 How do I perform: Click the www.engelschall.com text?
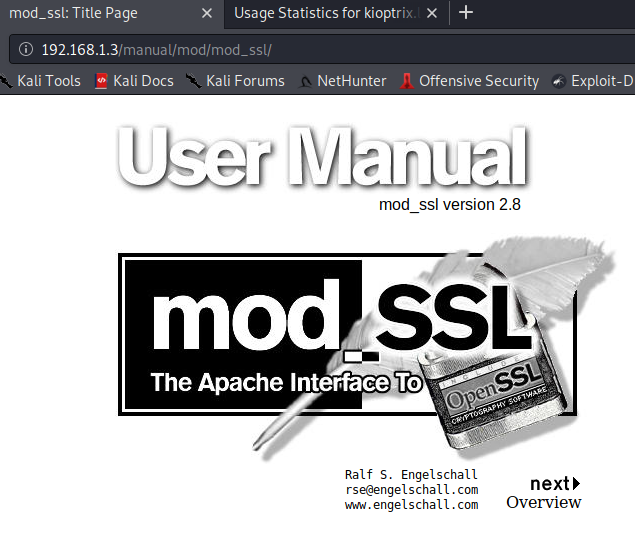[411, 505]
